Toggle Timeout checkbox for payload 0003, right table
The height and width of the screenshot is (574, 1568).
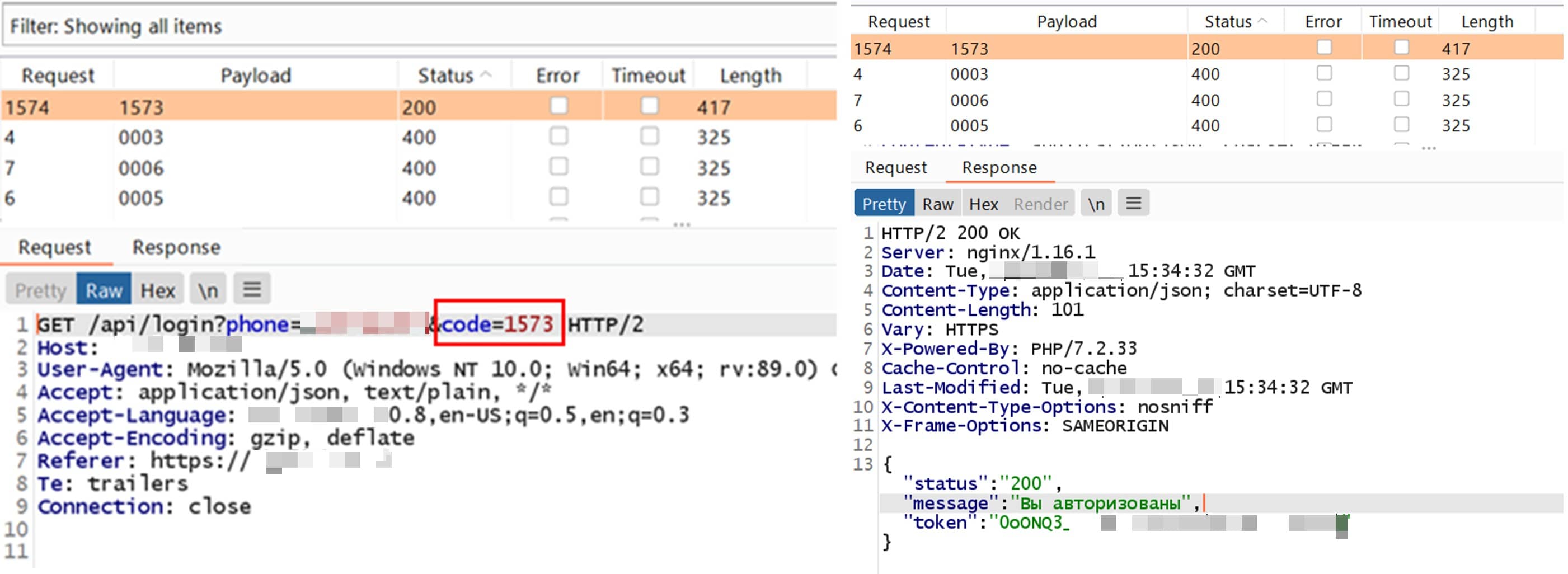pyautogui.click(x=1401, y=73)
